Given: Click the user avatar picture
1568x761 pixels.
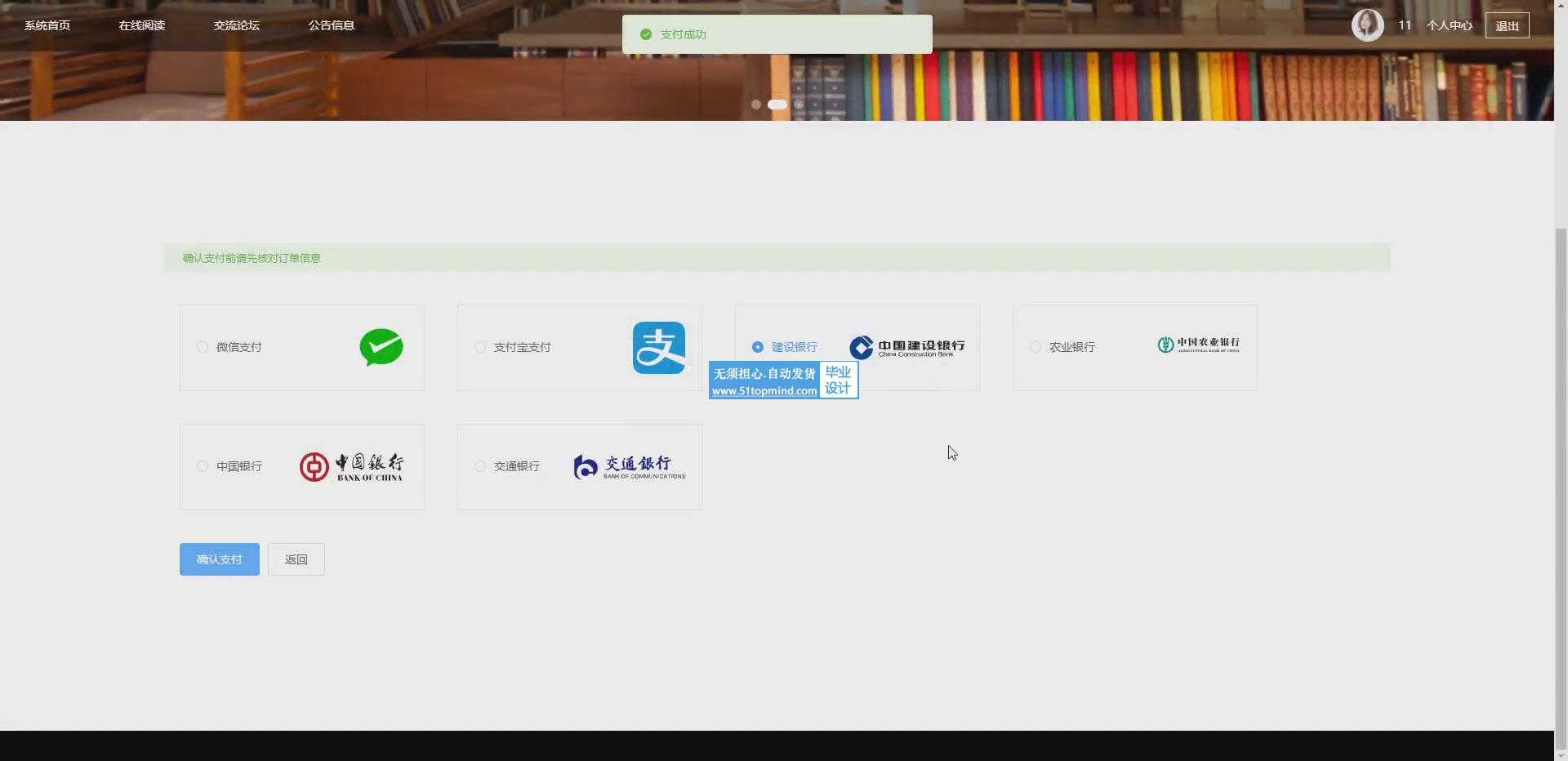Looking at the screenshot, I should [x=1367, y=25].
